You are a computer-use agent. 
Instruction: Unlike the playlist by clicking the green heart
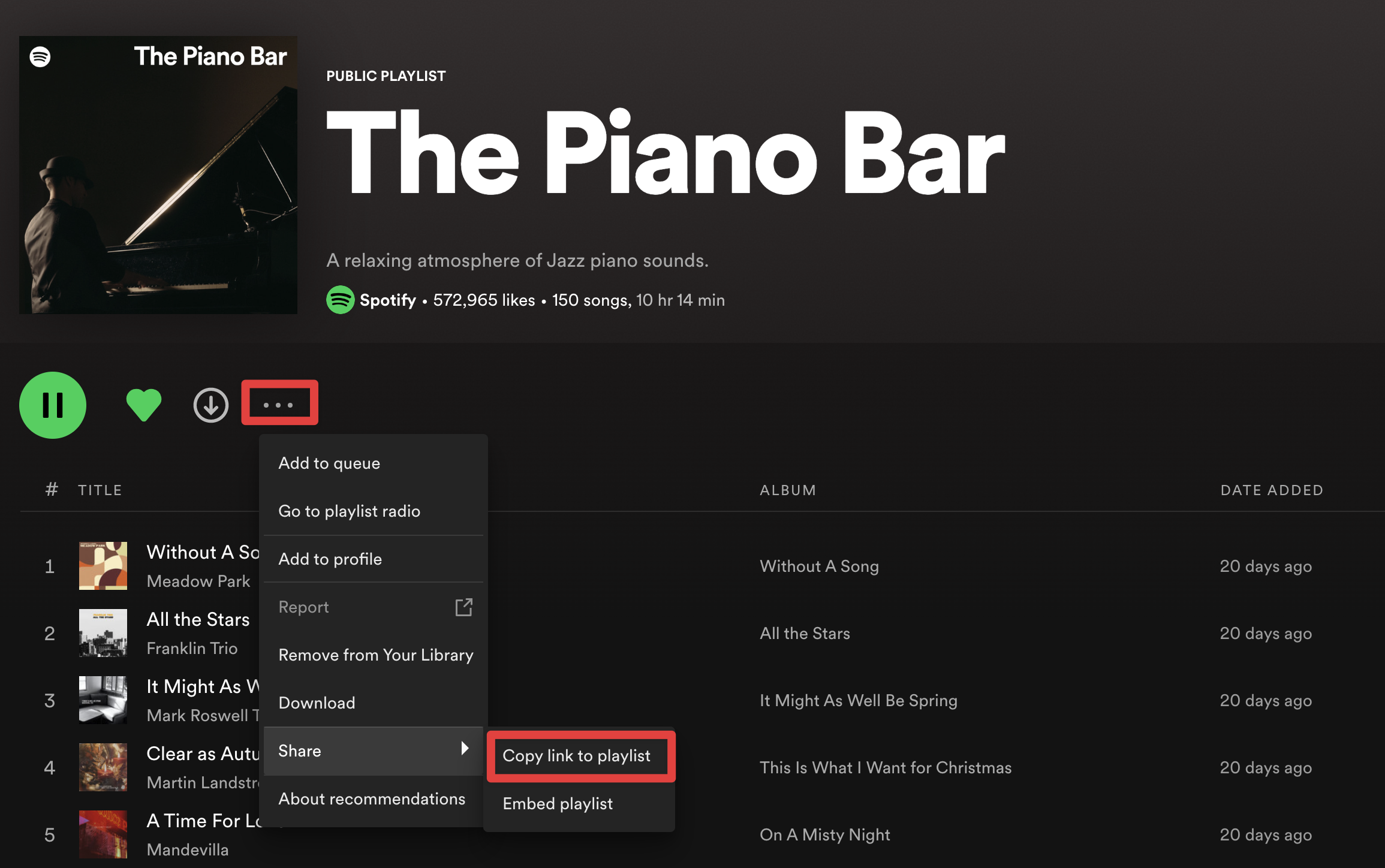143,404
